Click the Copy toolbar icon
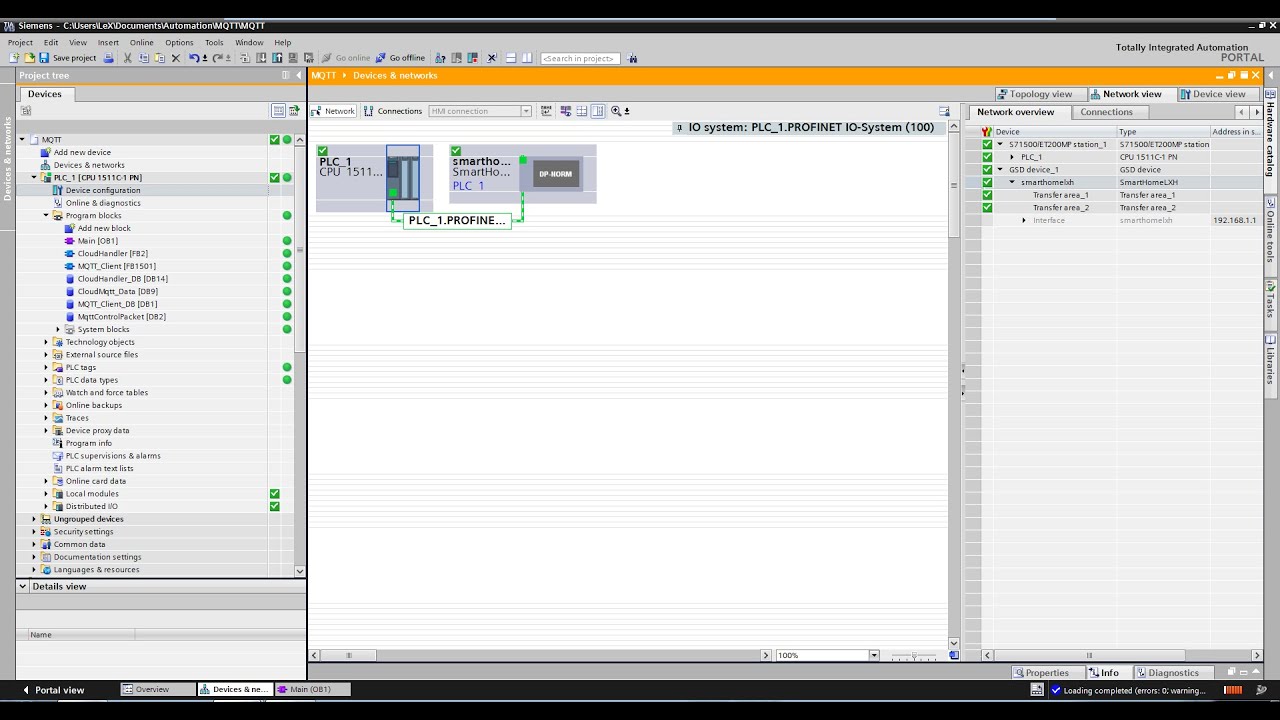Screen dimensions: 1280x720 (143, 58)
